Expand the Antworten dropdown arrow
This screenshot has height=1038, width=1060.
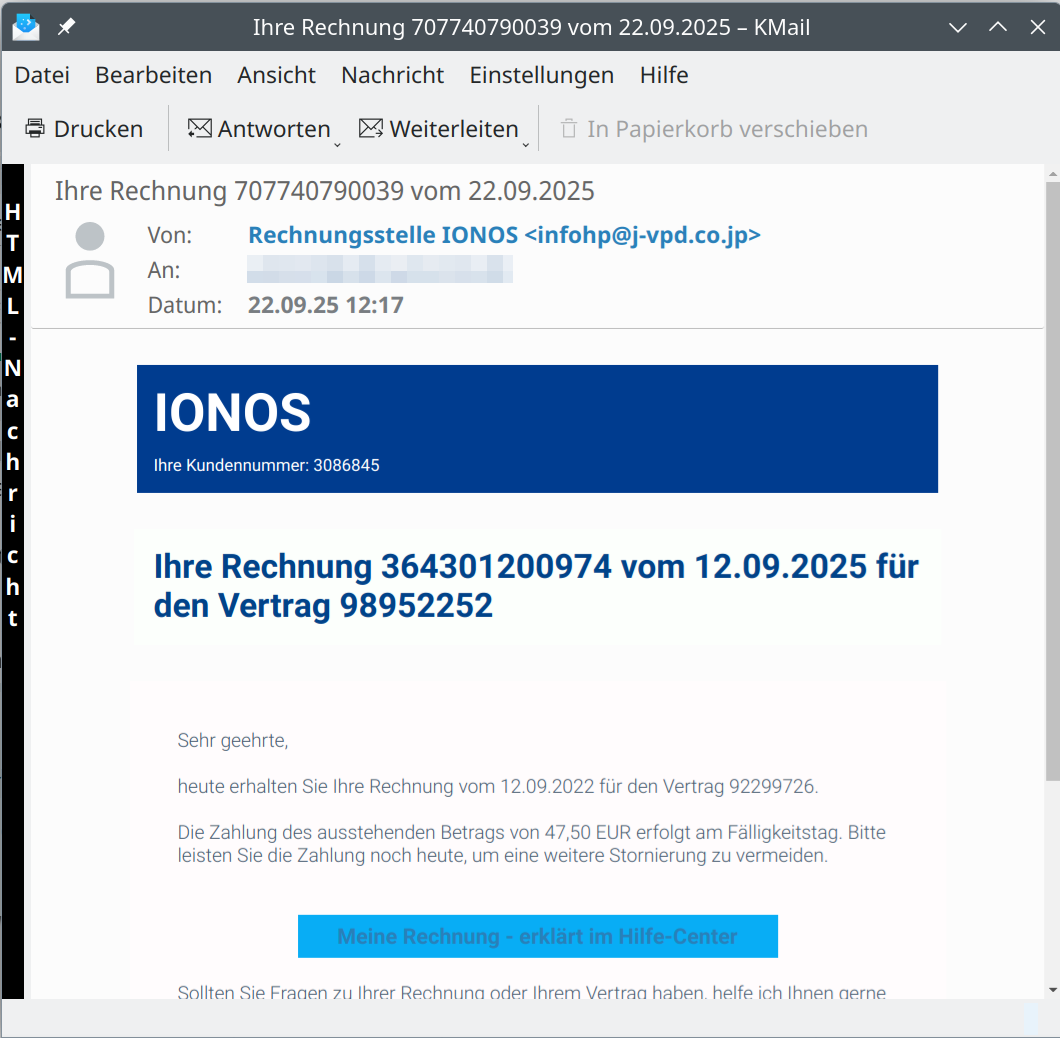[x=337, y=145]
